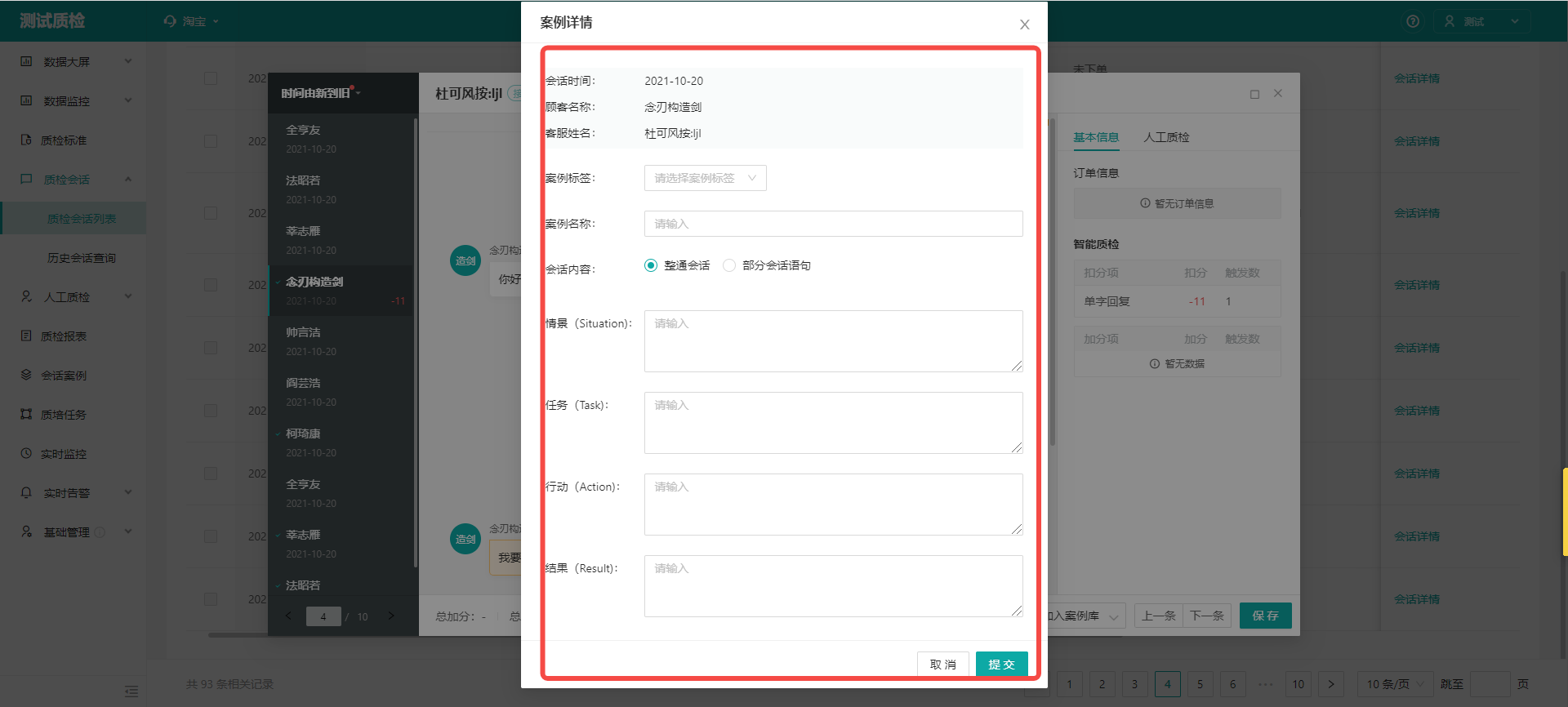This screenshot has width=1568, height=707.
Task: Open the 10 条/页 page size dropdown
Action: [x=1394, y=684]
